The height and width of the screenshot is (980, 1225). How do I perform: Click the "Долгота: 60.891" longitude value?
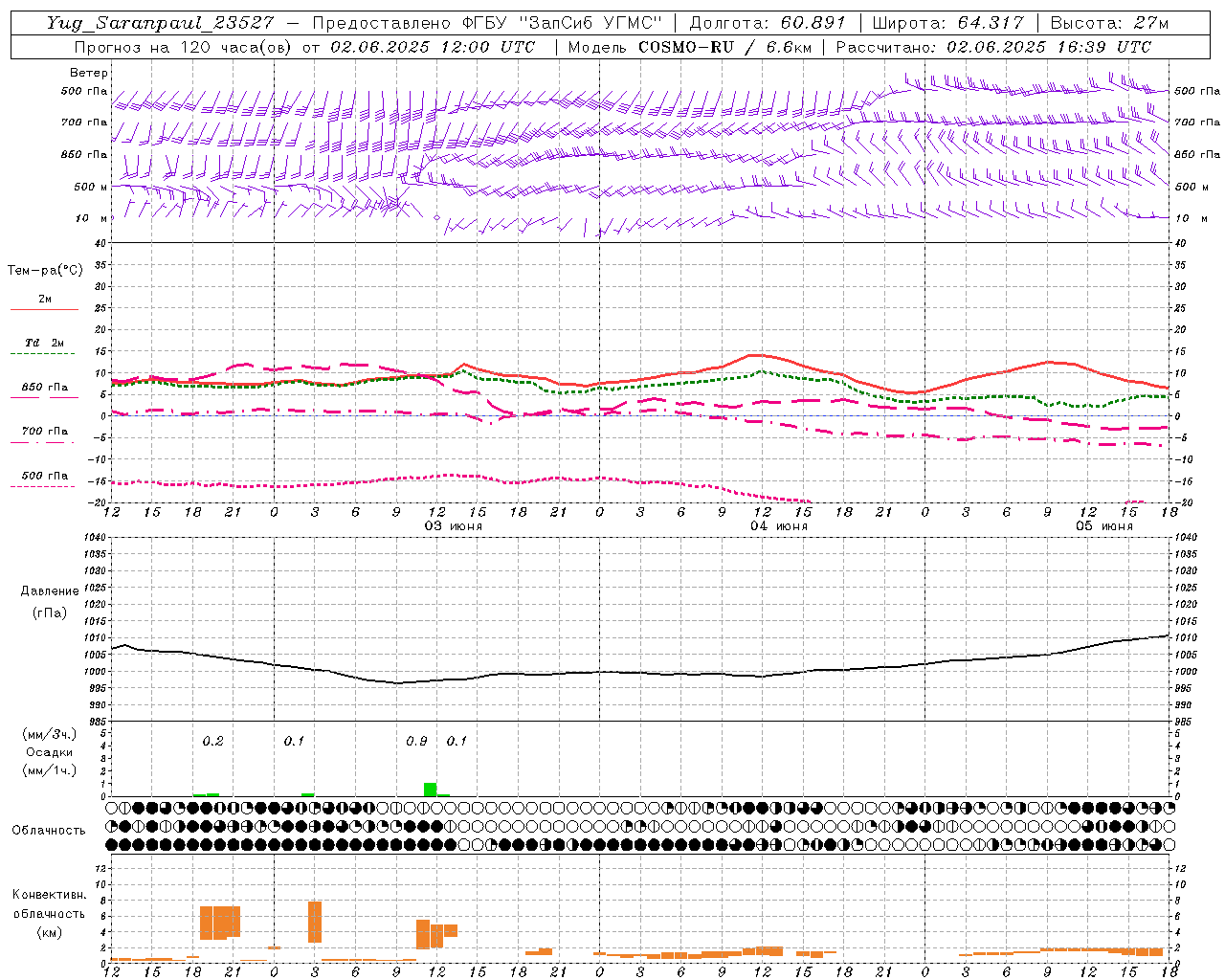pyautogui.click(x=768, y=23)
